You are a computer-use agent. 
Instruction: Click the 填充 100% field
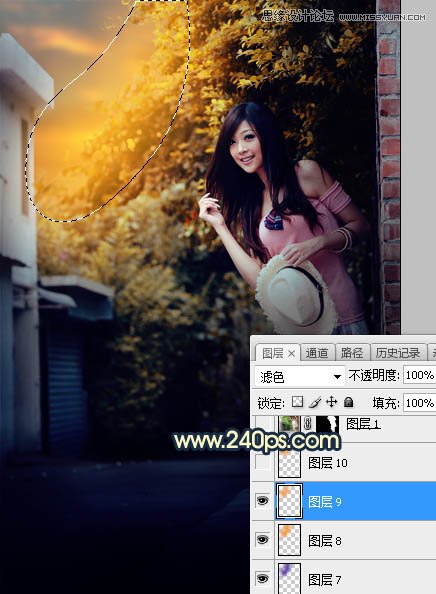coord(419,403)
